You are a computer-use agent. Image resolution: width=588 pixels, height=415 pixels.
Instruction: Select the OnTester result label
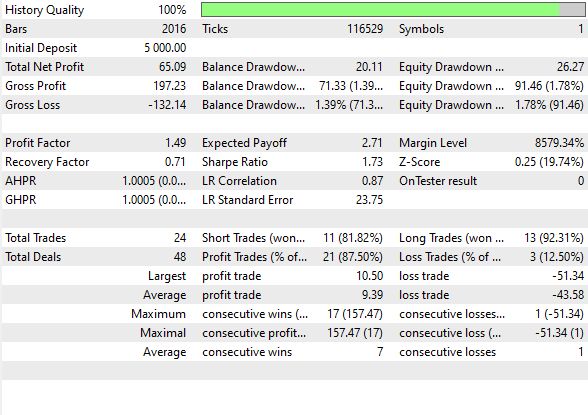pyautogui.click(x=438, y=181)
